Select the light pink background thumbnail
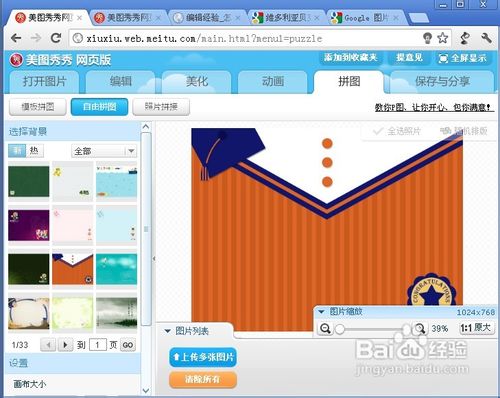The width and height of the screenshot is (500, 398). tap(73, 225)
